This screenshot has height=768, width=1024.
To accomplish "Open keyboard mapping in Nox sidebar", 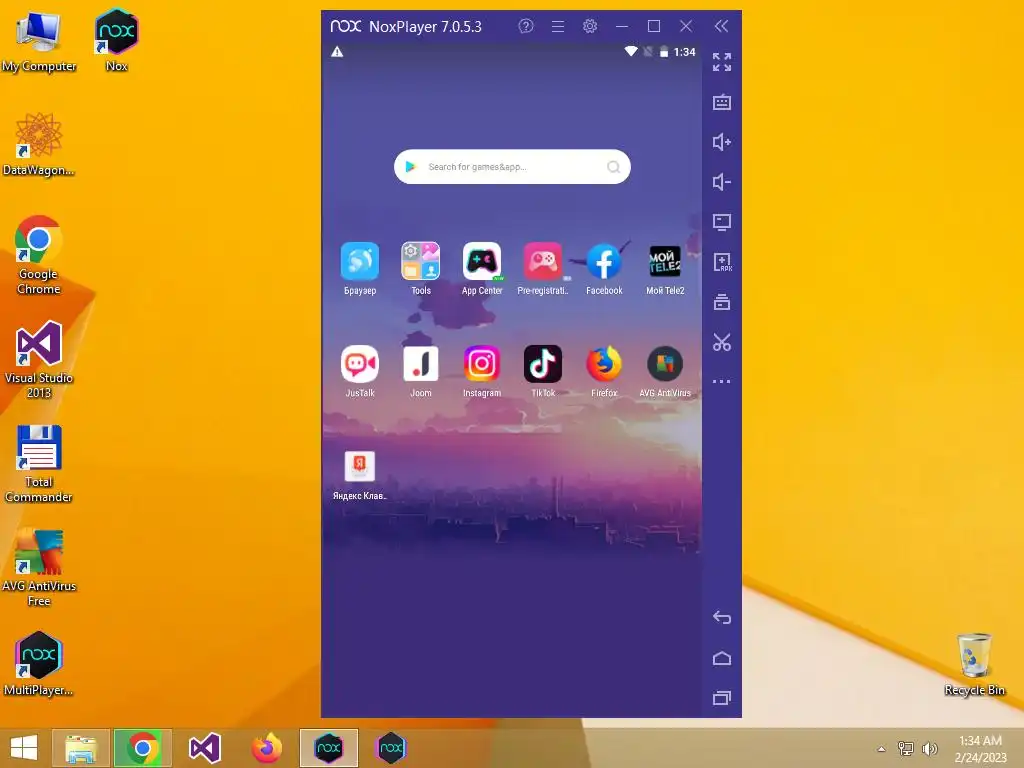I will pyautogui.click(x=722, y=103).
